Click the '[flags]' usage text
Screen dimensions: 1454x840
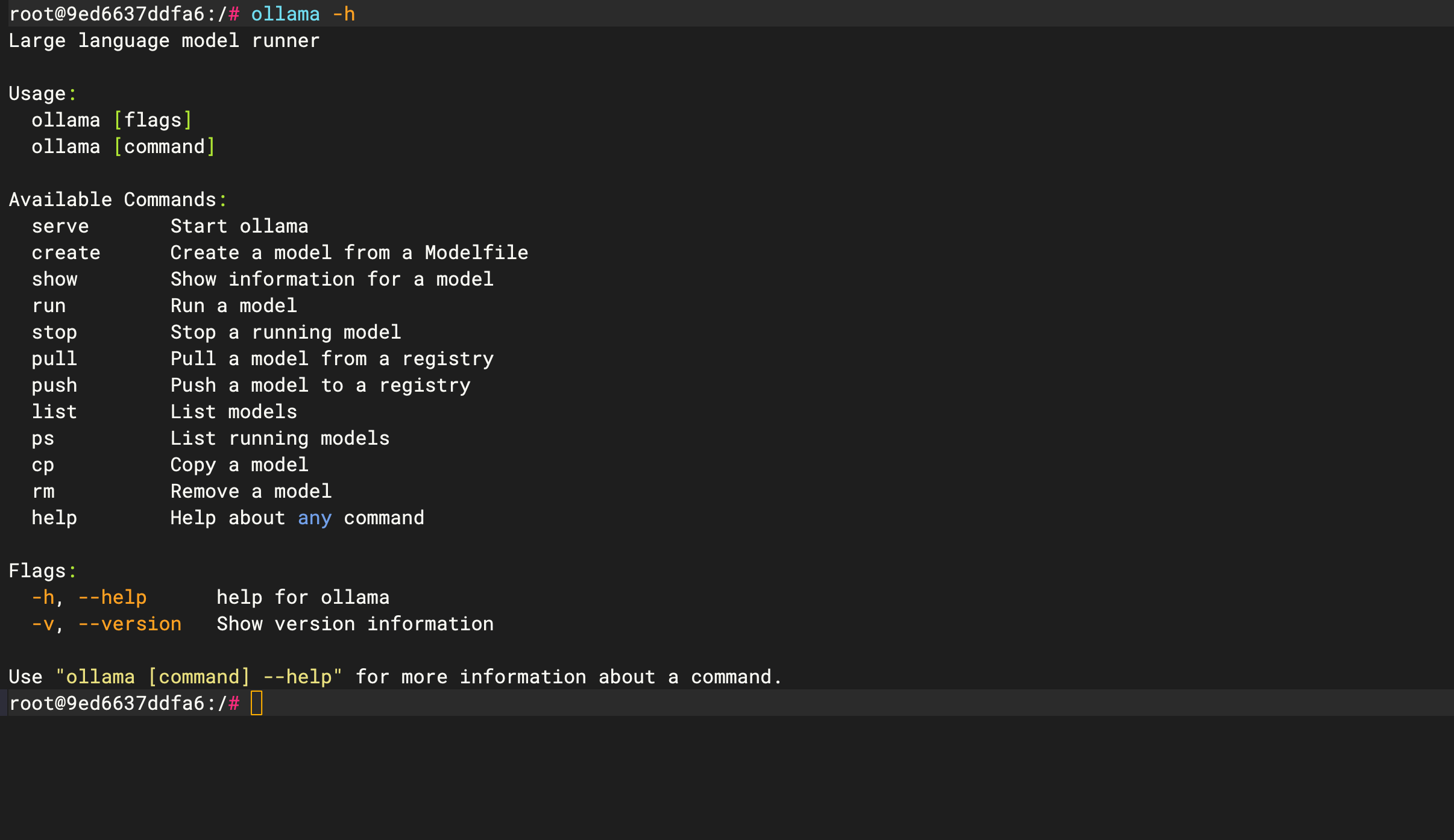click(x=153, y=120)
